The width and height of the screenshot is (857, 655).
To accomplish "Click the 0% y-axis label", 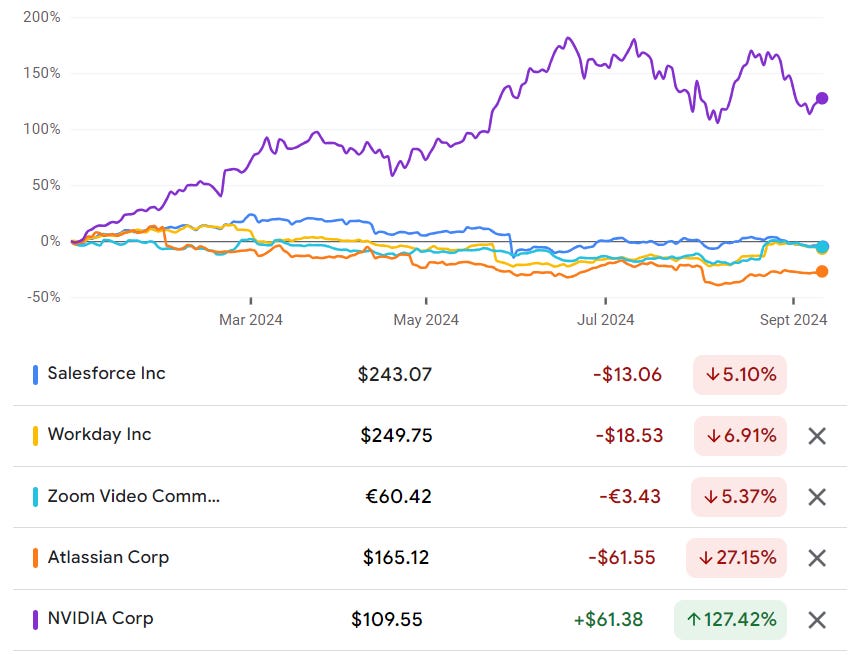I will tap(50, 241).
